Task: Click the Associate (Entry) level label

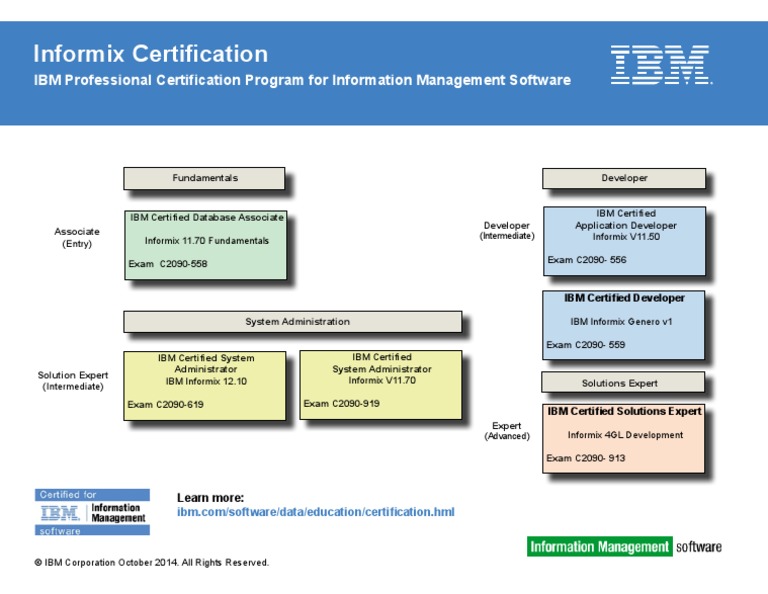Action: pyautogui.click(x=77, y=238)
